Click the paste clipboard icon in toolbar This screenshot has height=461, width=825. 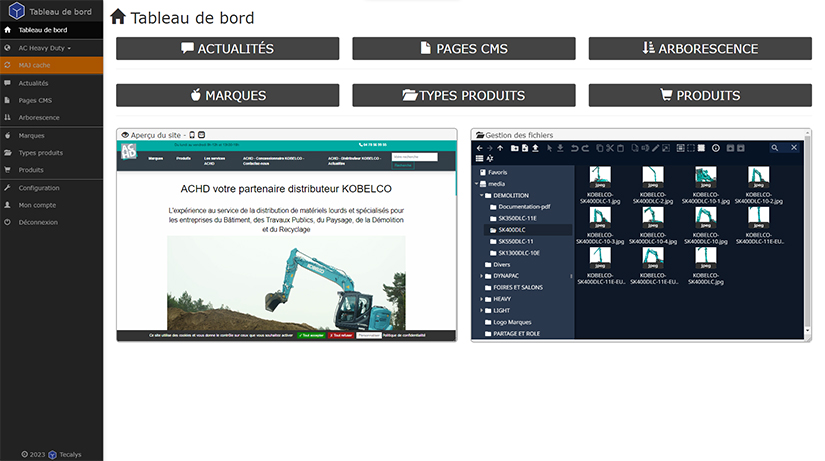click(620, 148)
